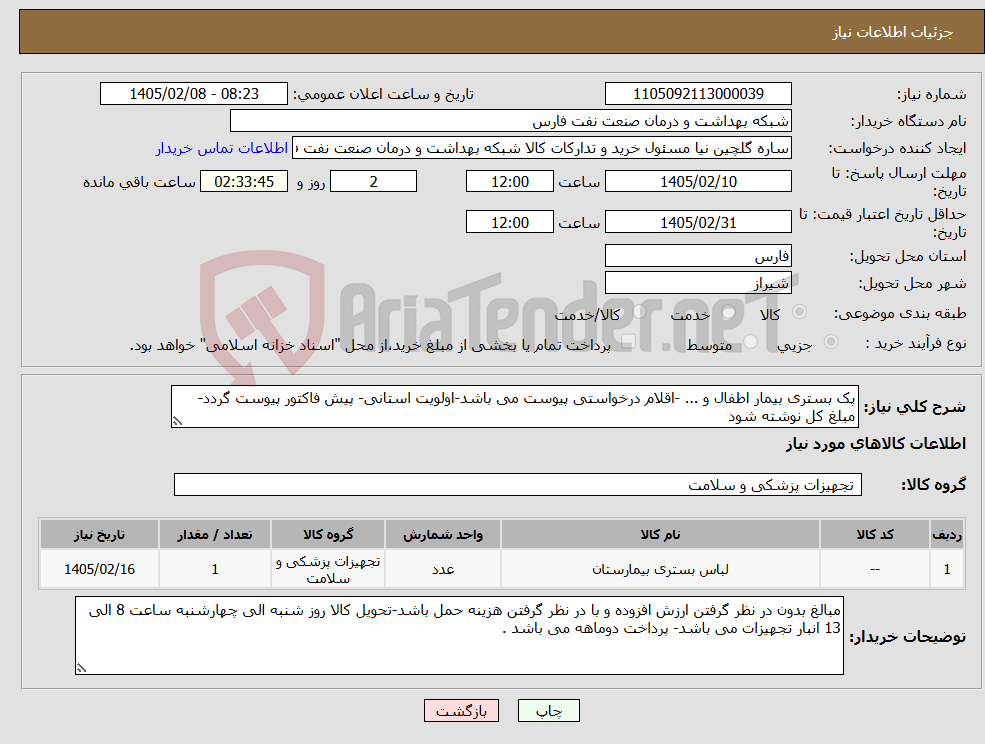Click the buyer organization name field

(511, 121)
